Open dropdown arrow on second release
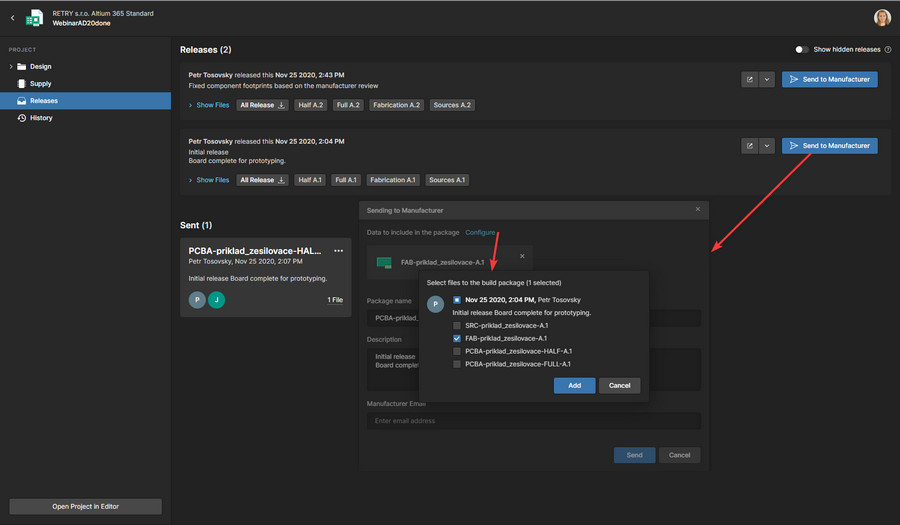 click(767, 146)
